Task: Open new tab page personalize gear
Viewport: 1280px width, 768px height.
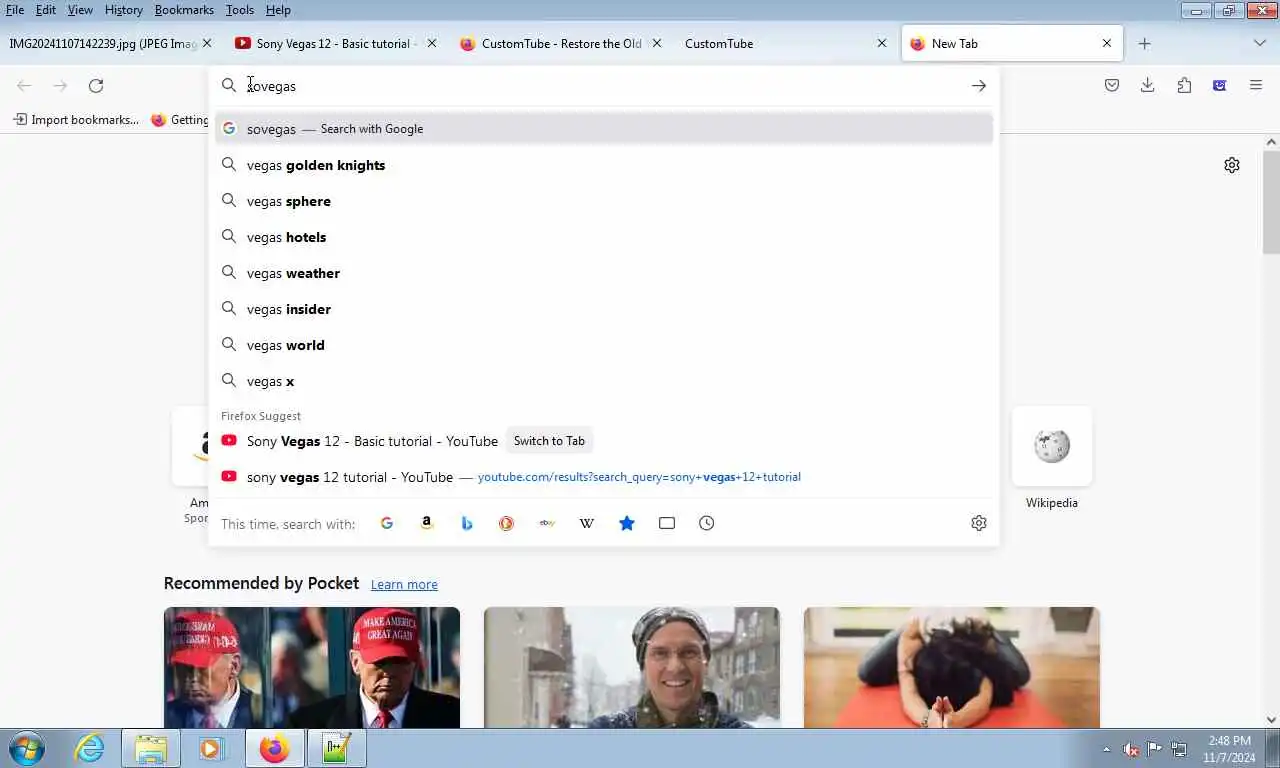Action: [x=1232, y=165]
